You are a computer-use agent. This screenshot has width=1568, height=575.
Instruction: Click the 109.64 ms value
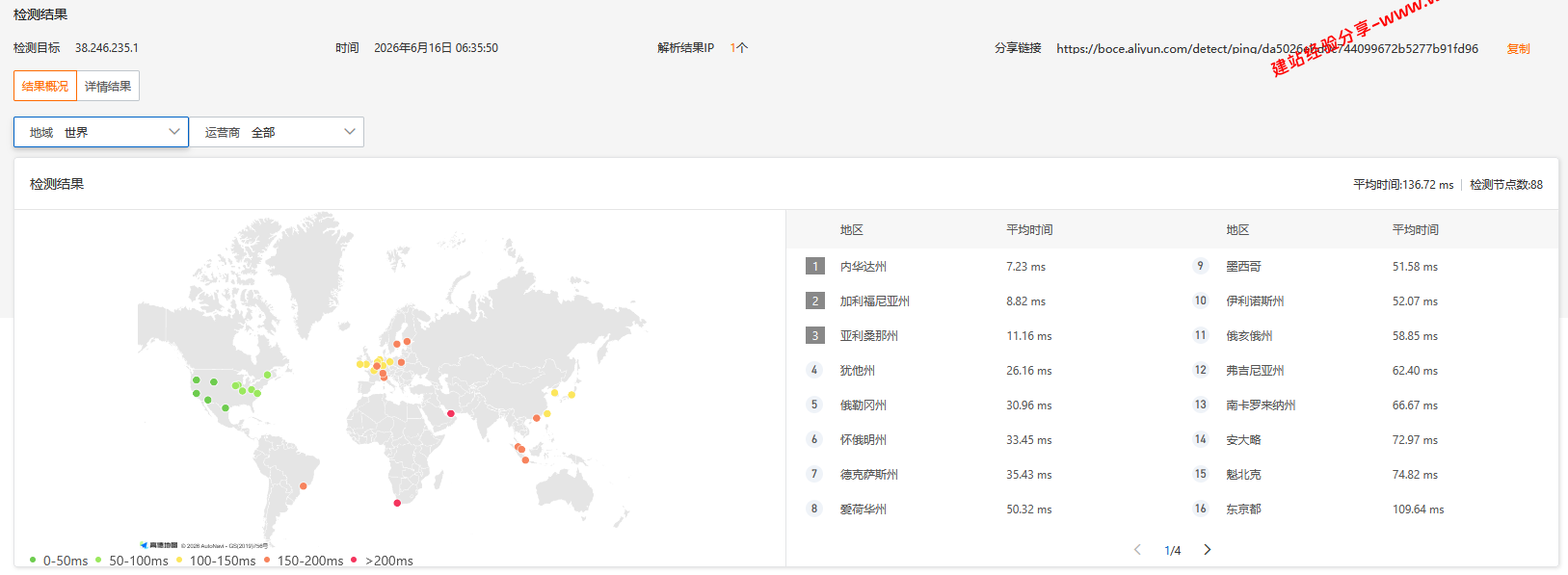[x=1418, y=510]
